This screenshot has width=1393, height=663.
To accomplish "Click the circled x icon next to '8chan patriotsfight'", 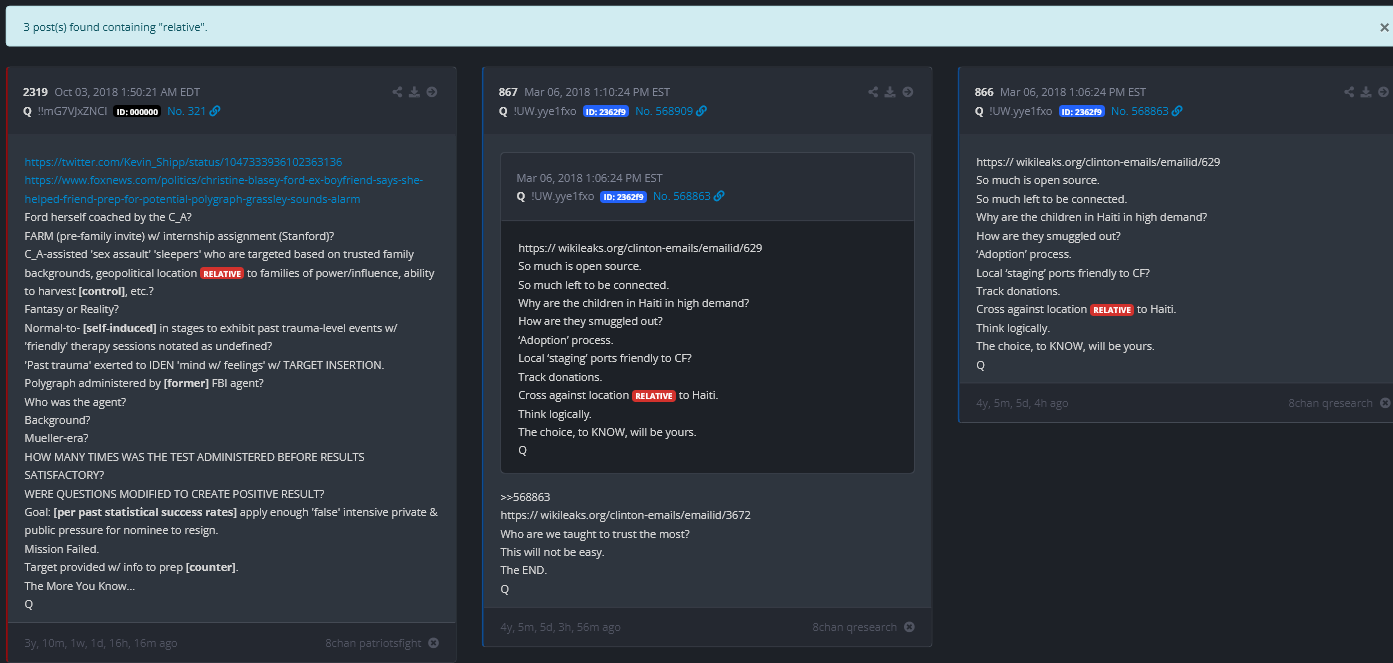I will (x=433, y=643).
